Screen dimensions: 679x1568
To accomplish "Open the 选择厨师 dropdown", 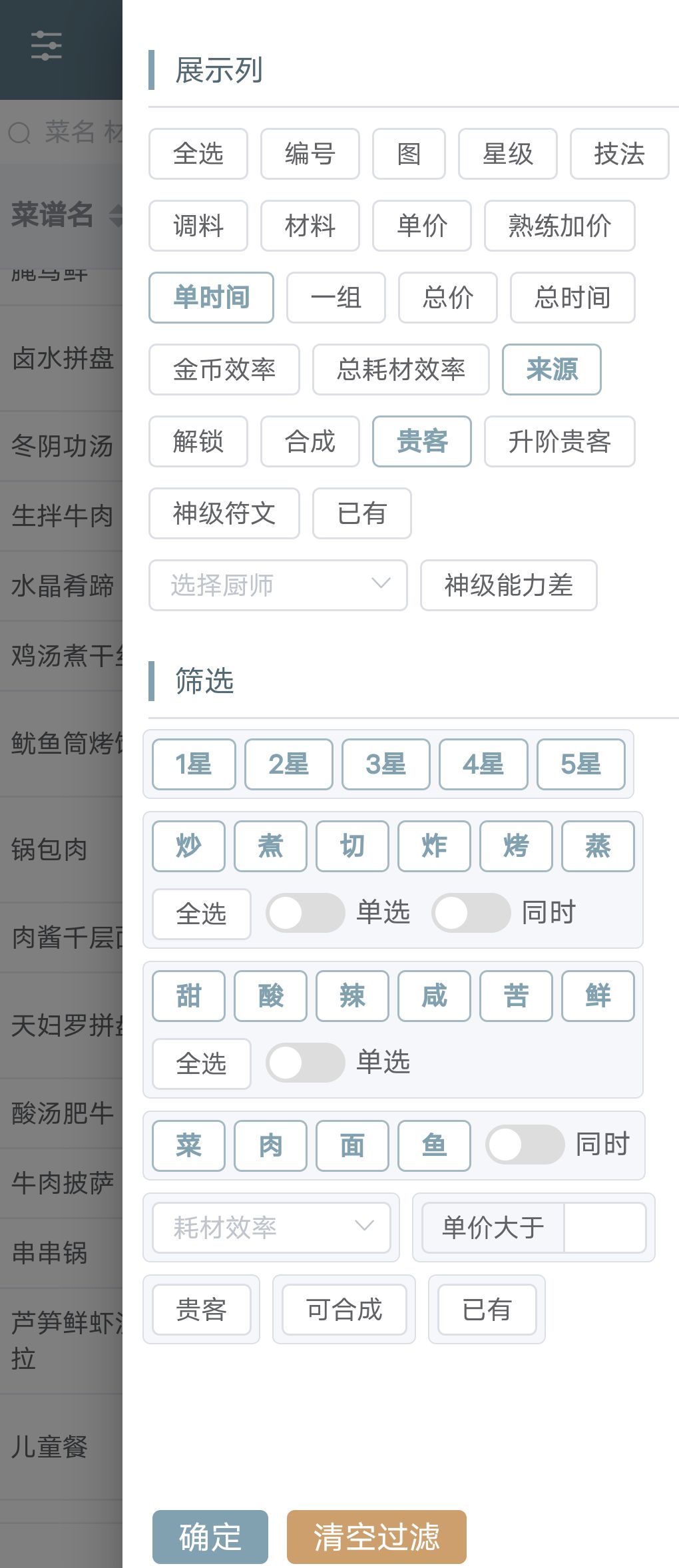I will click(x=278, y=585).
